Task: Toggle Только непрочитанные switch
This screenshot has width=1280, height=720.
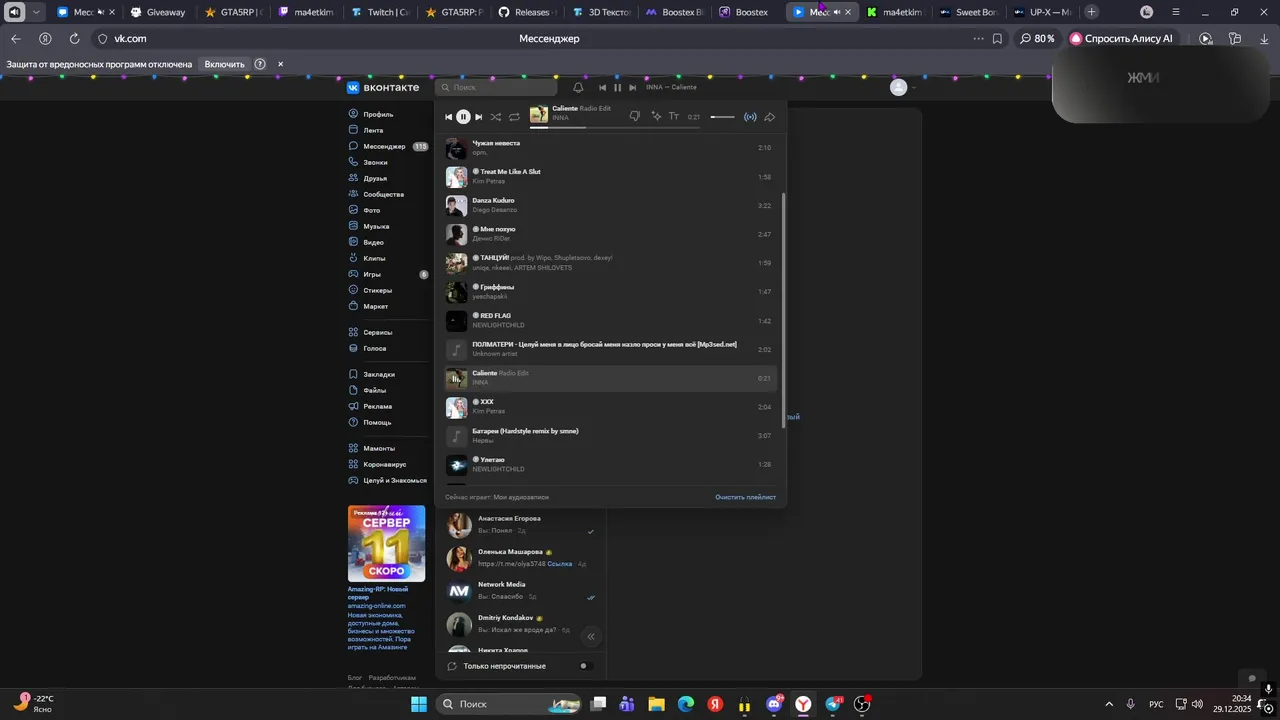Action: (x=585, y=666)
